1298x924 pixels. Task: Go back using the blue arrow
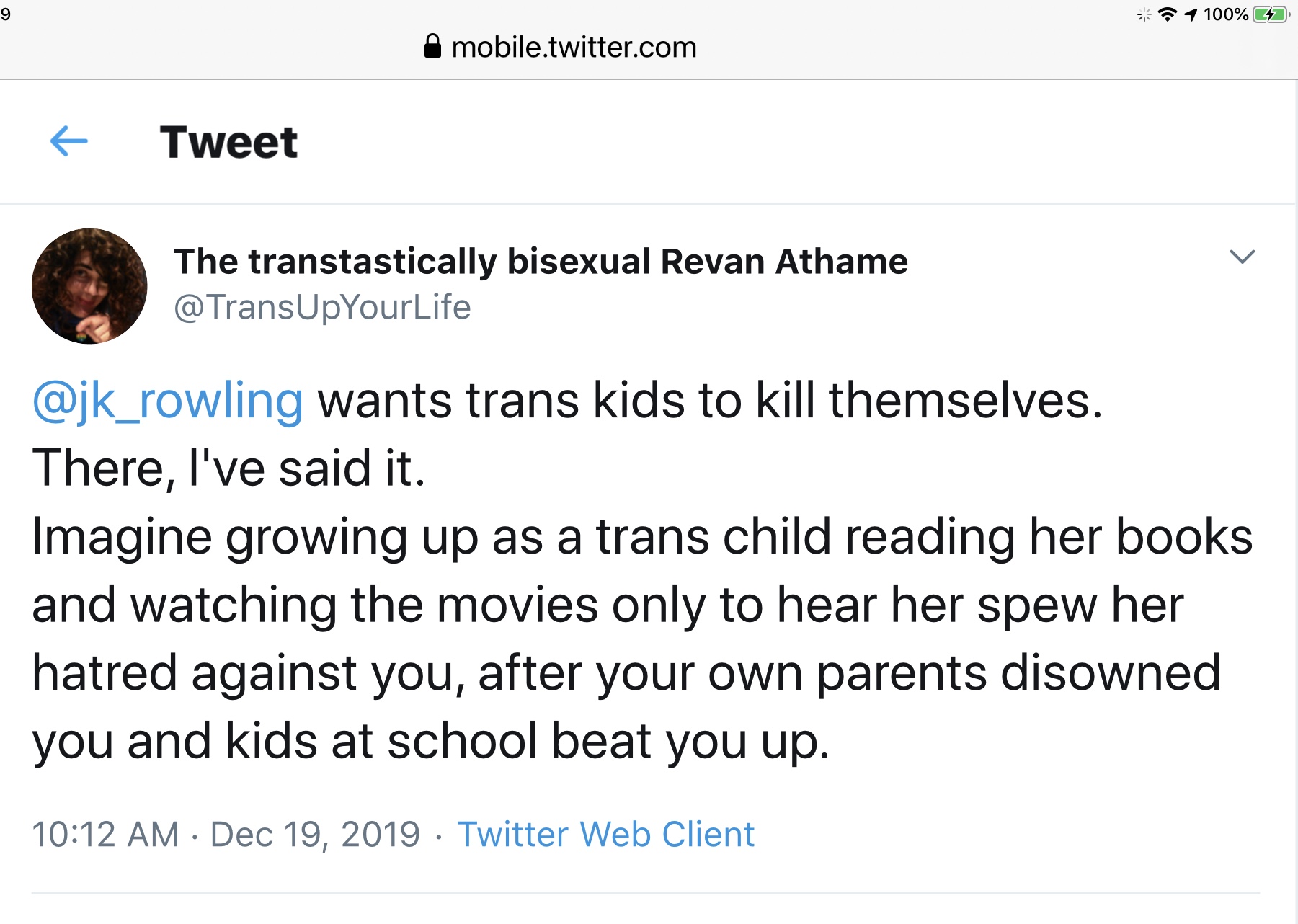pos(68,141)
